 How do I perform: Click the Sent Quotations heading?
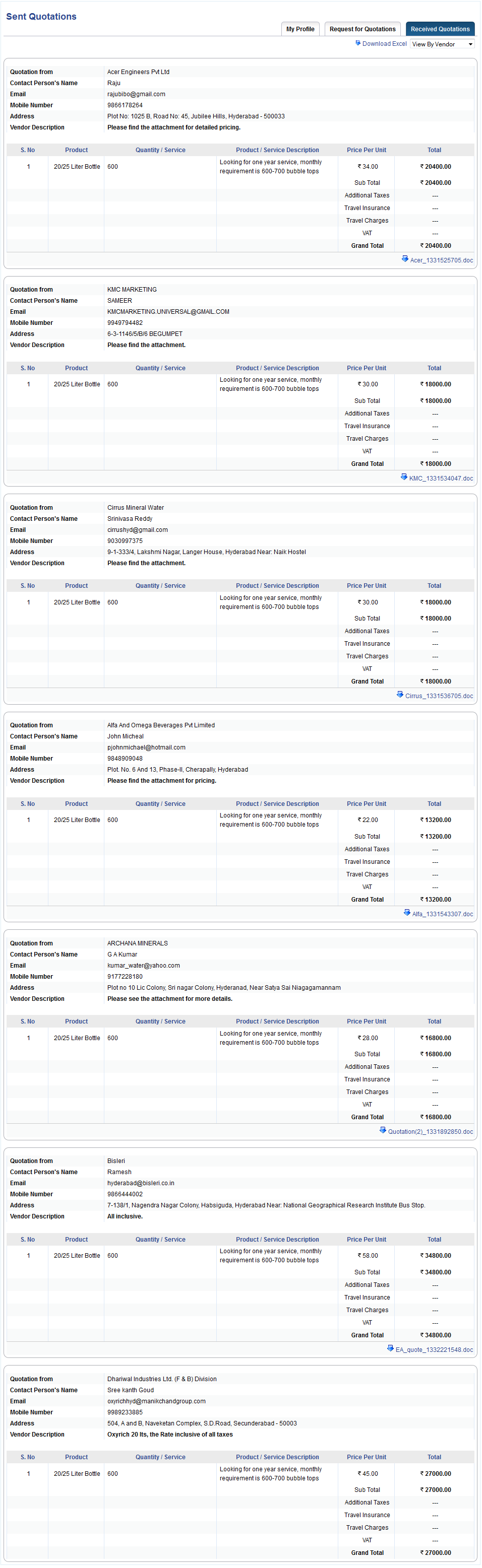tap(41, 17)
